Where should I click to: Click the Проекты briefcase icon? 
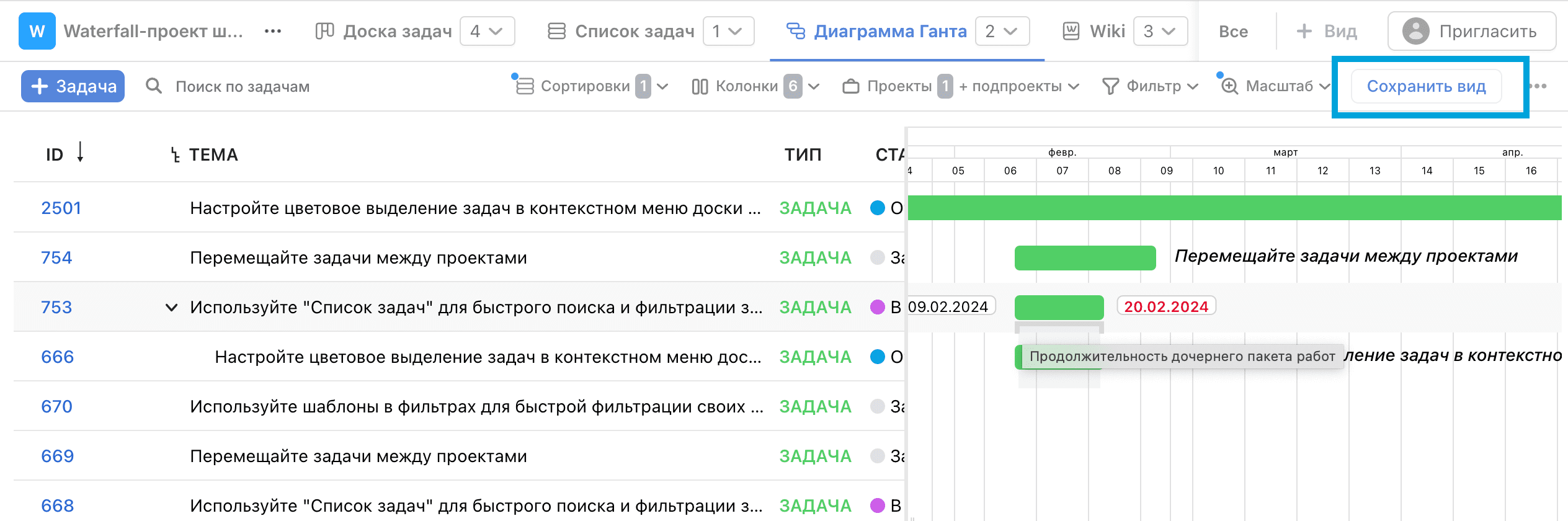coord(851,86)
